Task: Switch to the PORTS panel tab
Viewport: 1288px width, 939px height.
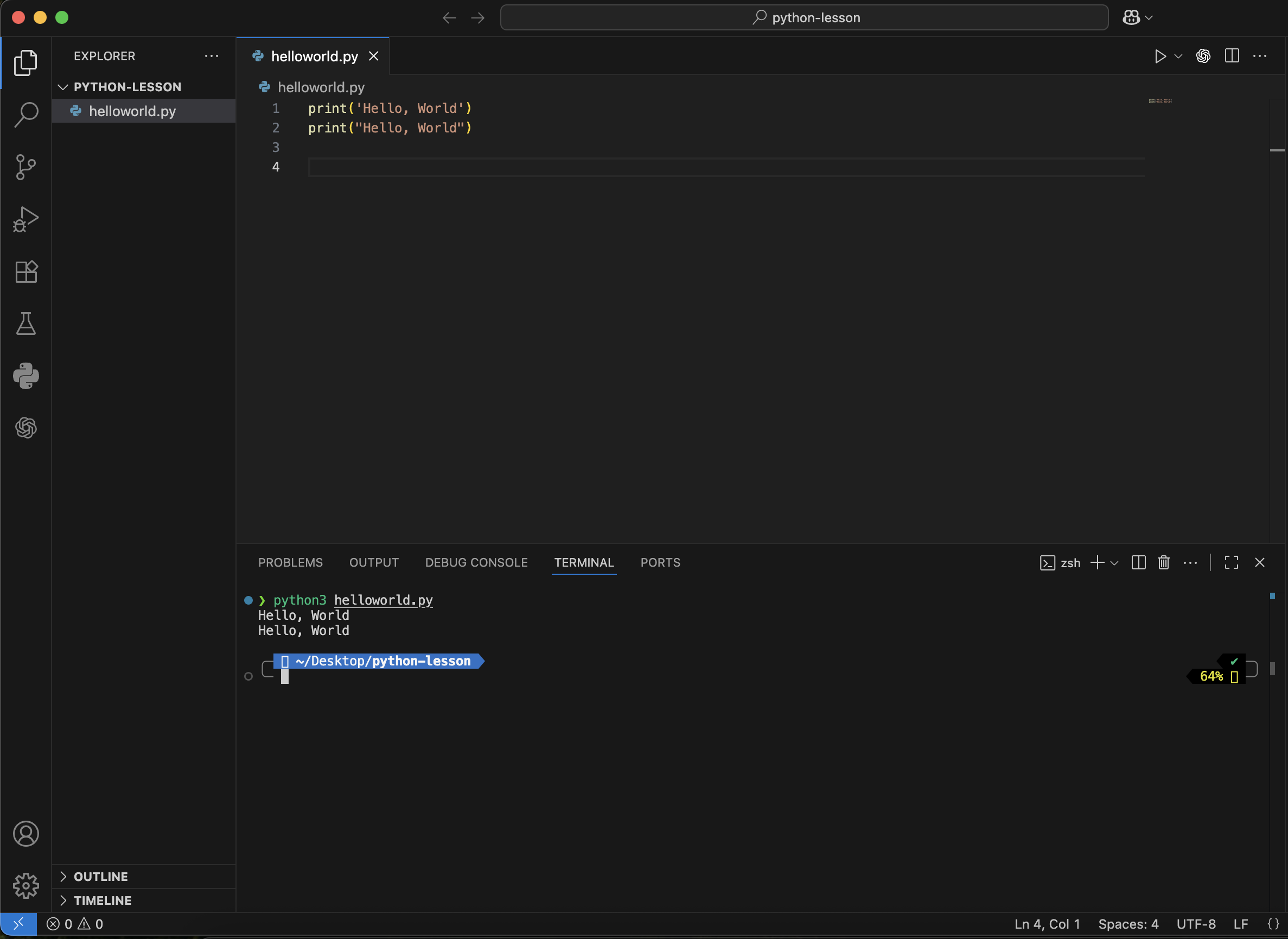Action: (660, 562)
